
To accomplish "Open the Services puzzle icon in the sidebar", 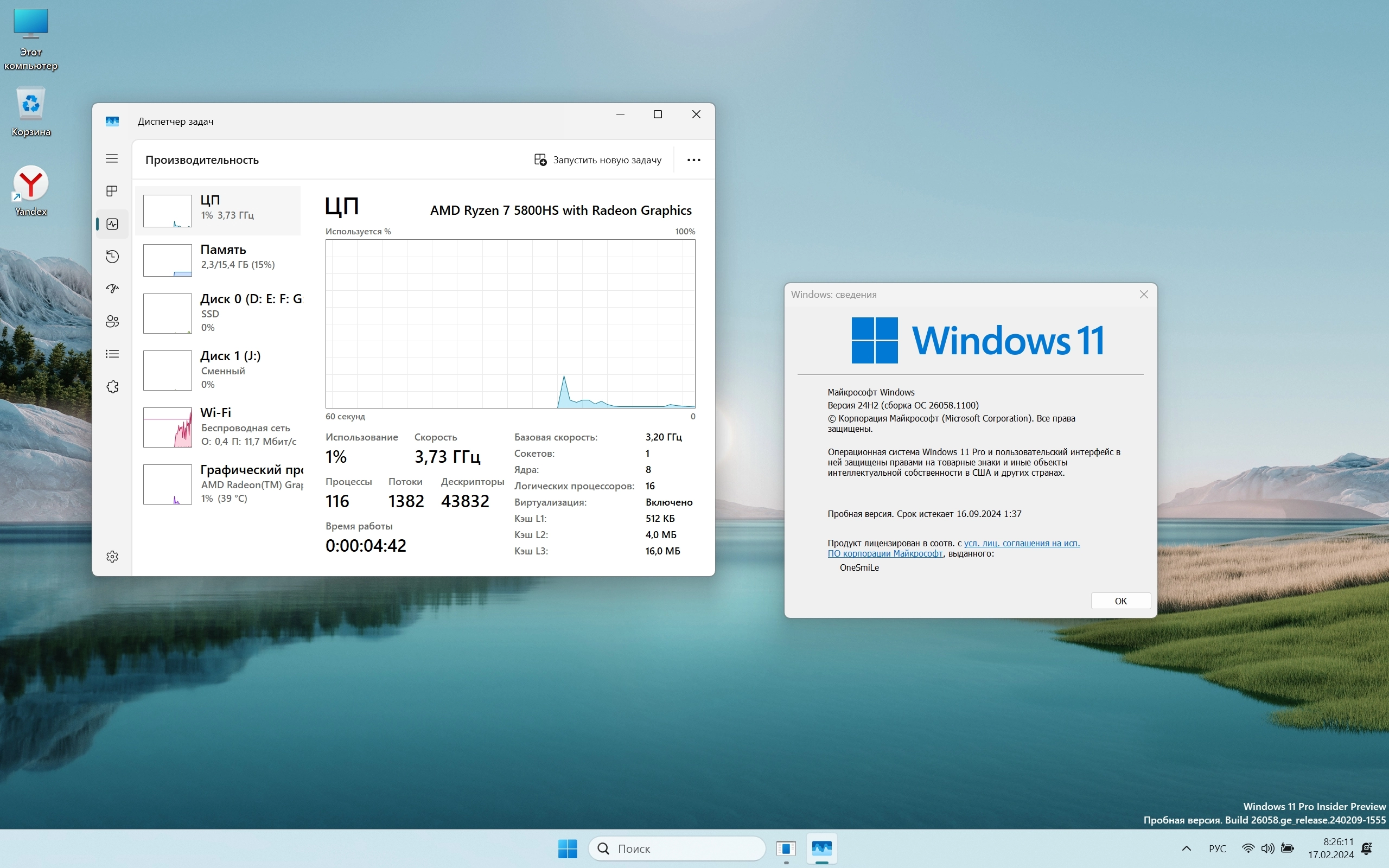I will (112, 386).
